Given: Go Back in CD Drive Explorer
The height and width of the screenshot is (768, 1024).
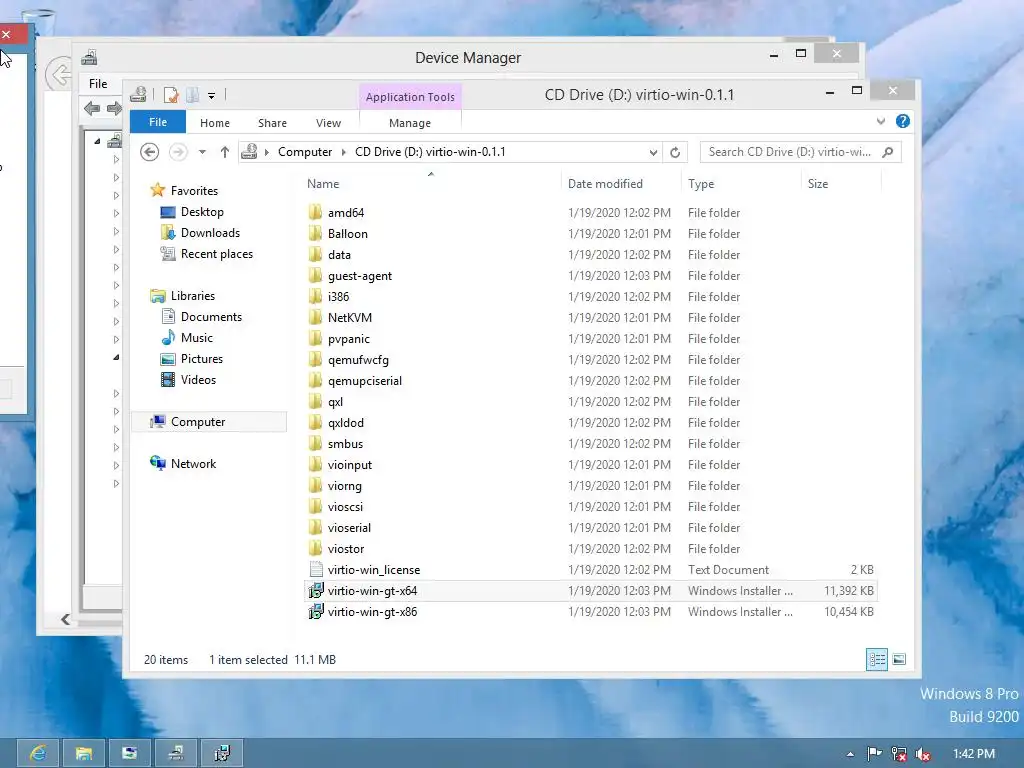Looking at the screenshot, I should [x=150, y=152].
